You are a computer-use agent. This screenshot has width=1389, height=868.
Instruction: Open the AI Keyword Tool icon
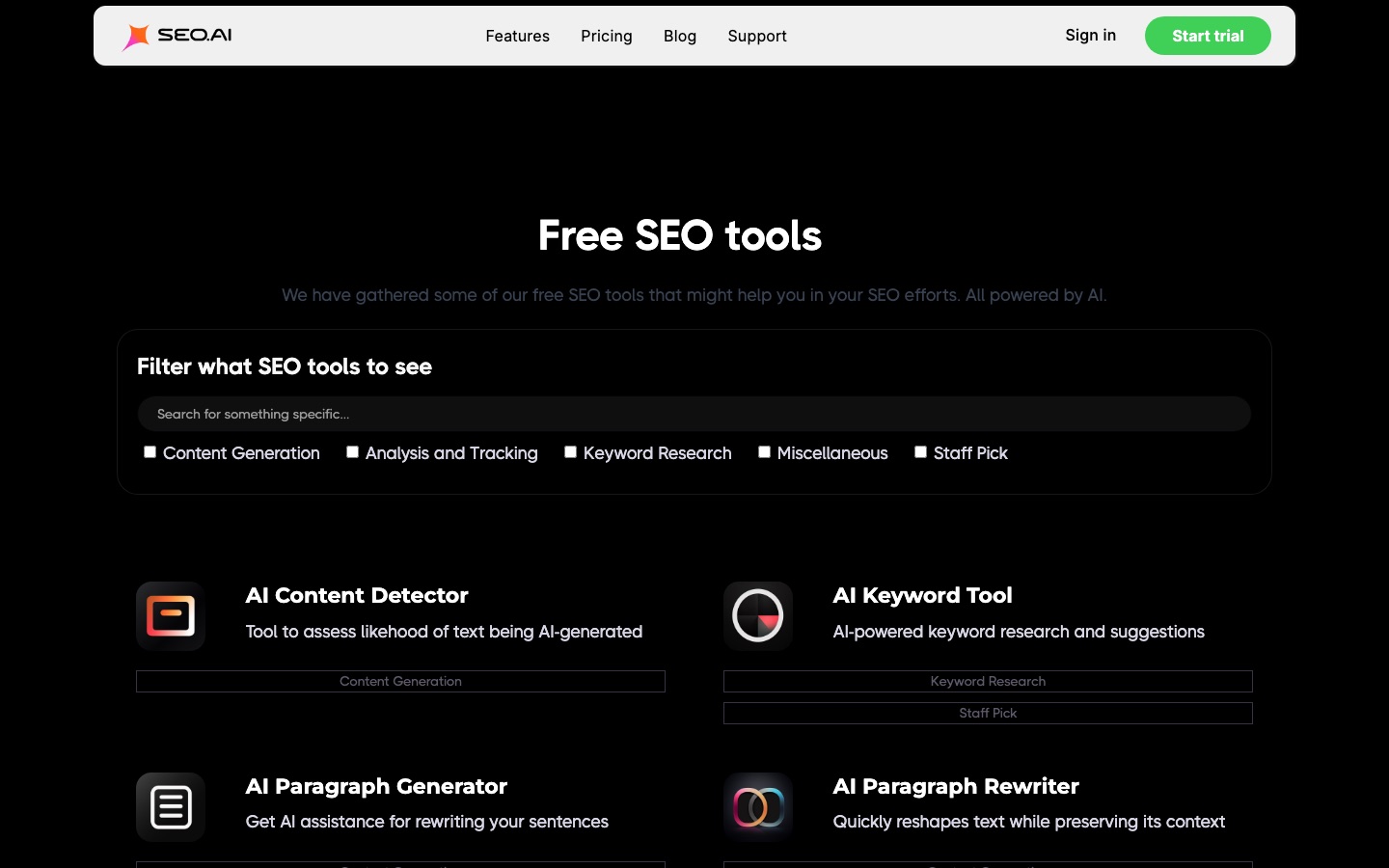click(x=758, y=616)
